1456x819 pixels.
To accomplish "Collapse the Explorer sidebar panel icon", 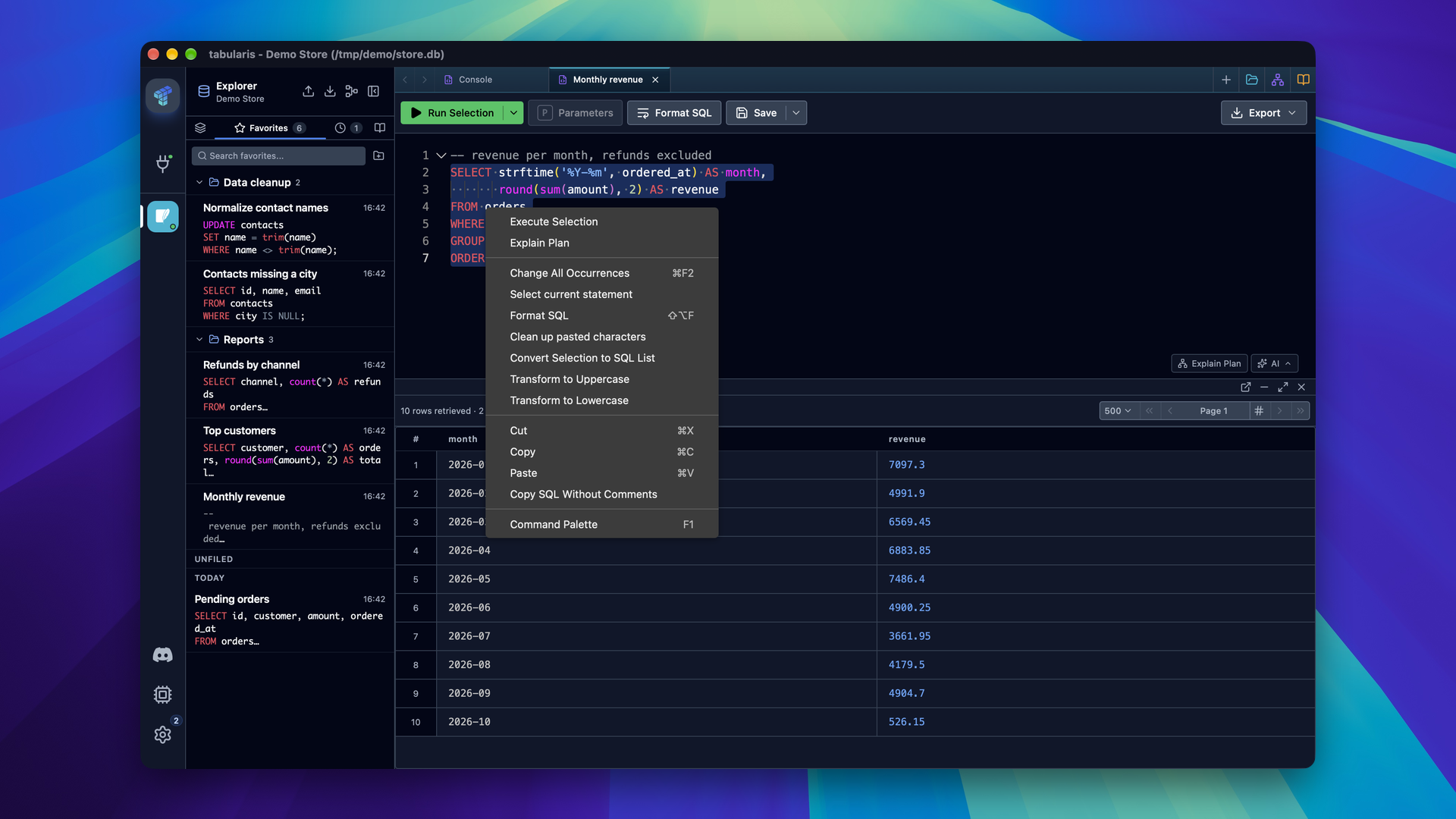I will 373,91.
